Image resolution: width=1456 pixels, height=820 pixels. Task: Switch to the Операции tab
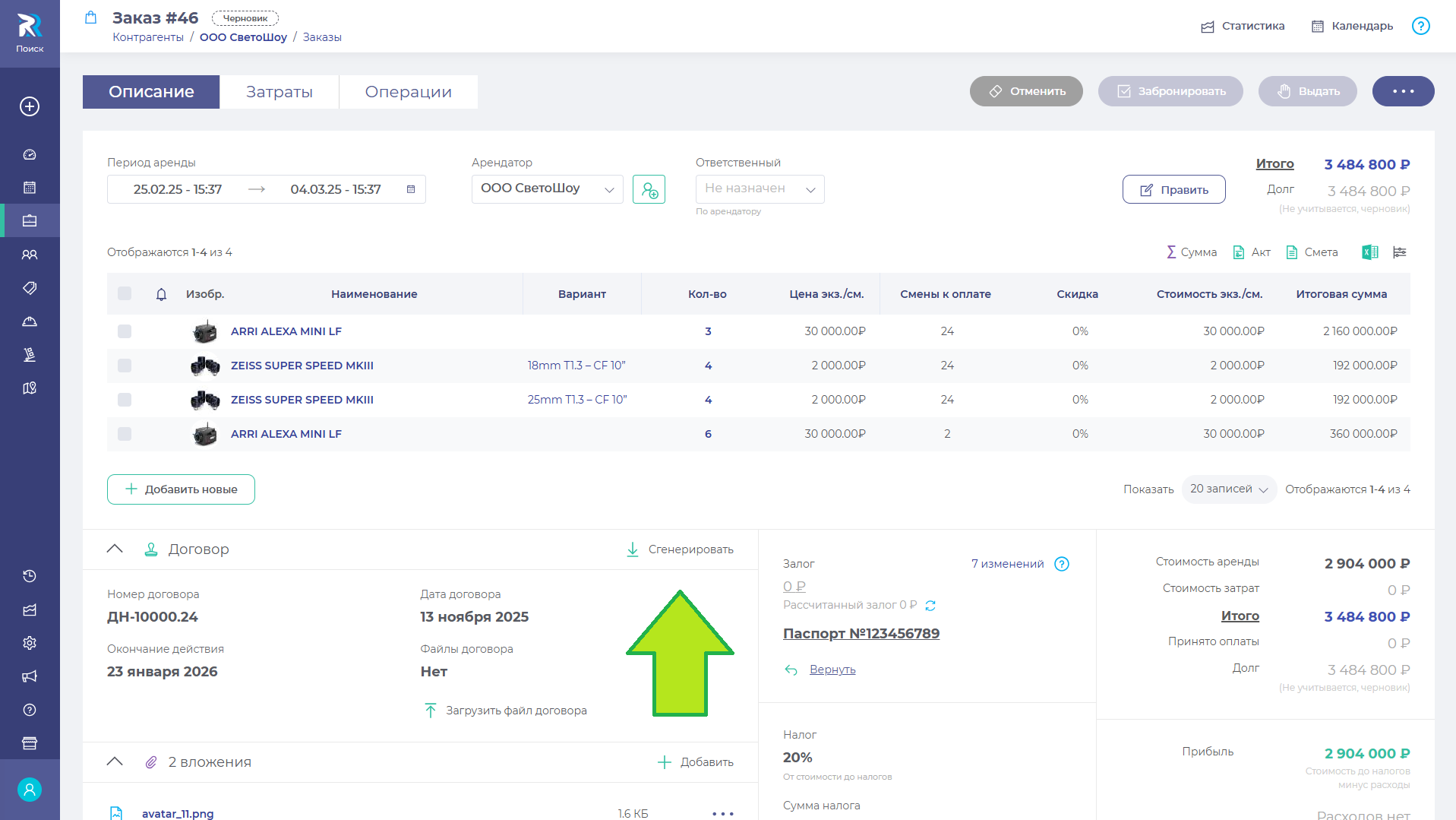408,92
